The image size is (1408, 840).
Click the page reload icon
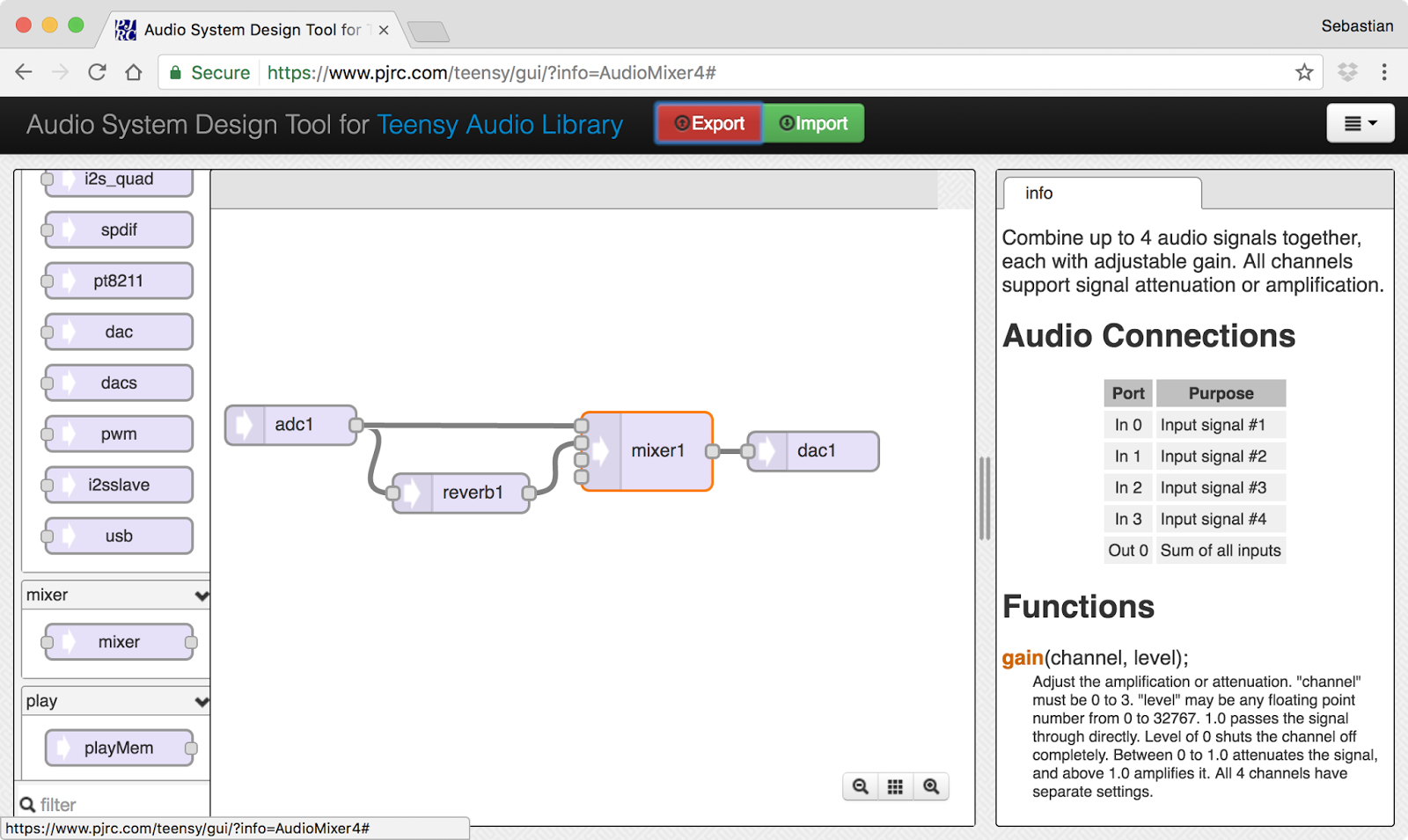click(x=97, y=71)
